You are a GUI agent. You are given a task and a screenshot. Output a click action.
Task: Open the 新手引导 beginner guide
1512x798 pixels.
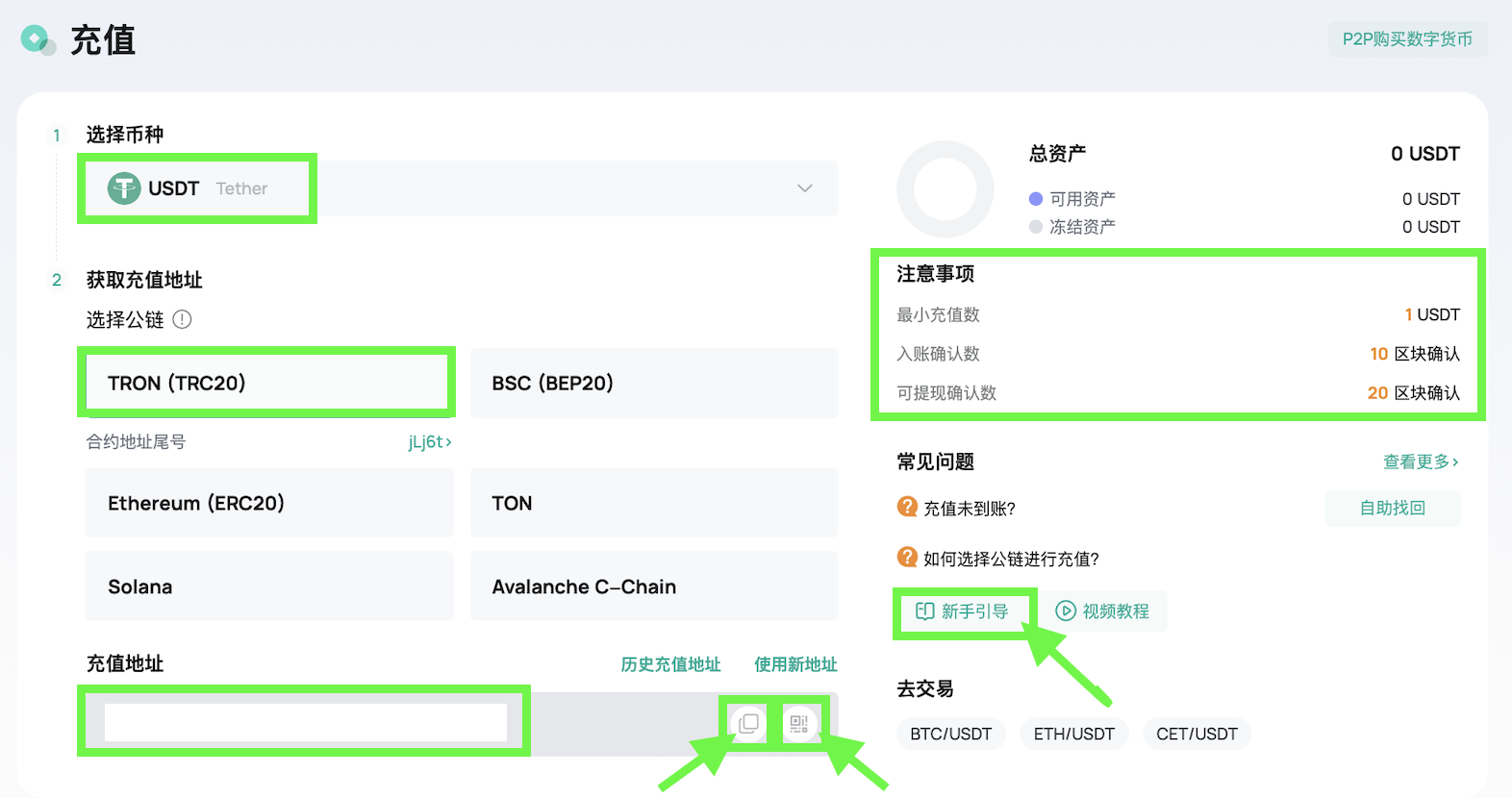(963, 611)
